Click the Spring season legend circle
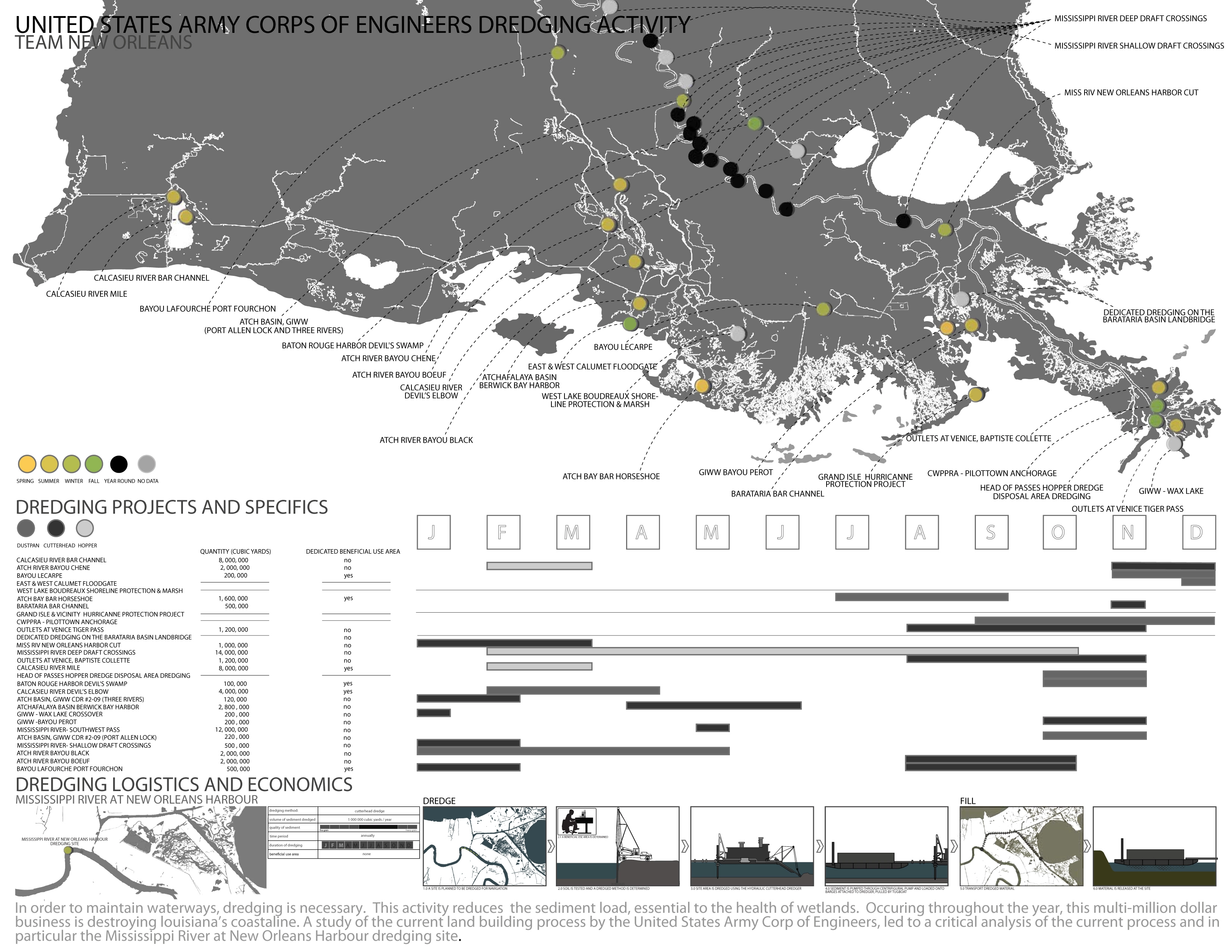 pos(27,464)
